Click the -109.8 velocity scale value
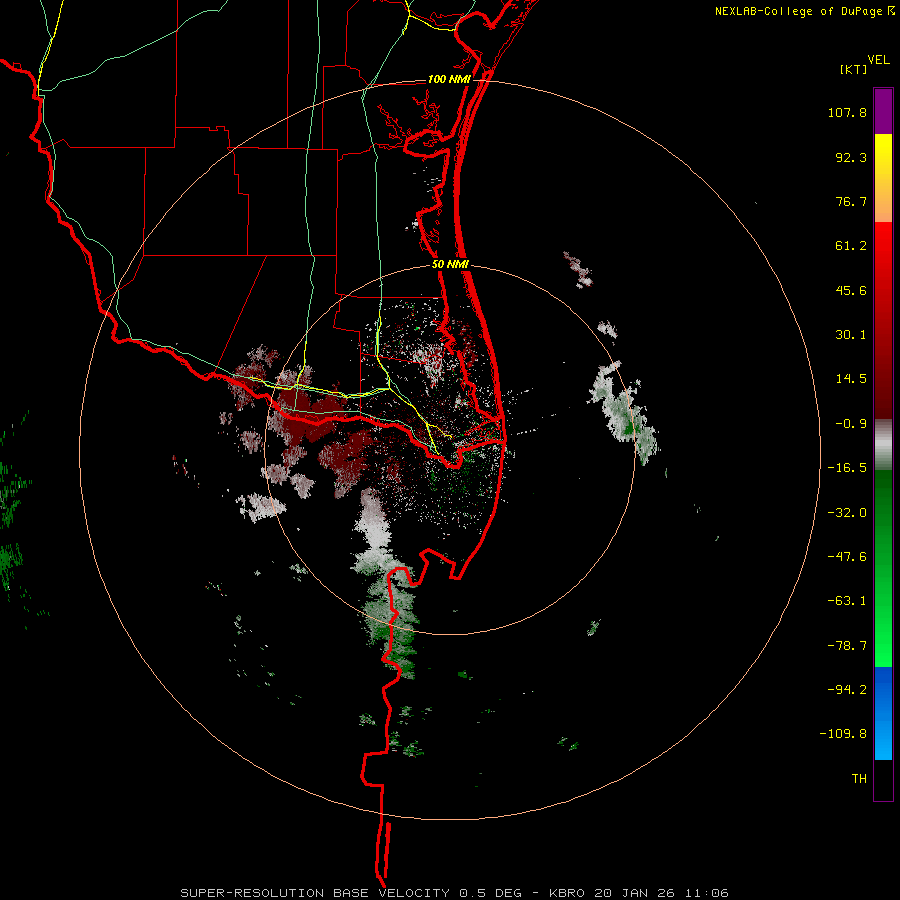900x900 pixels. 843,734
